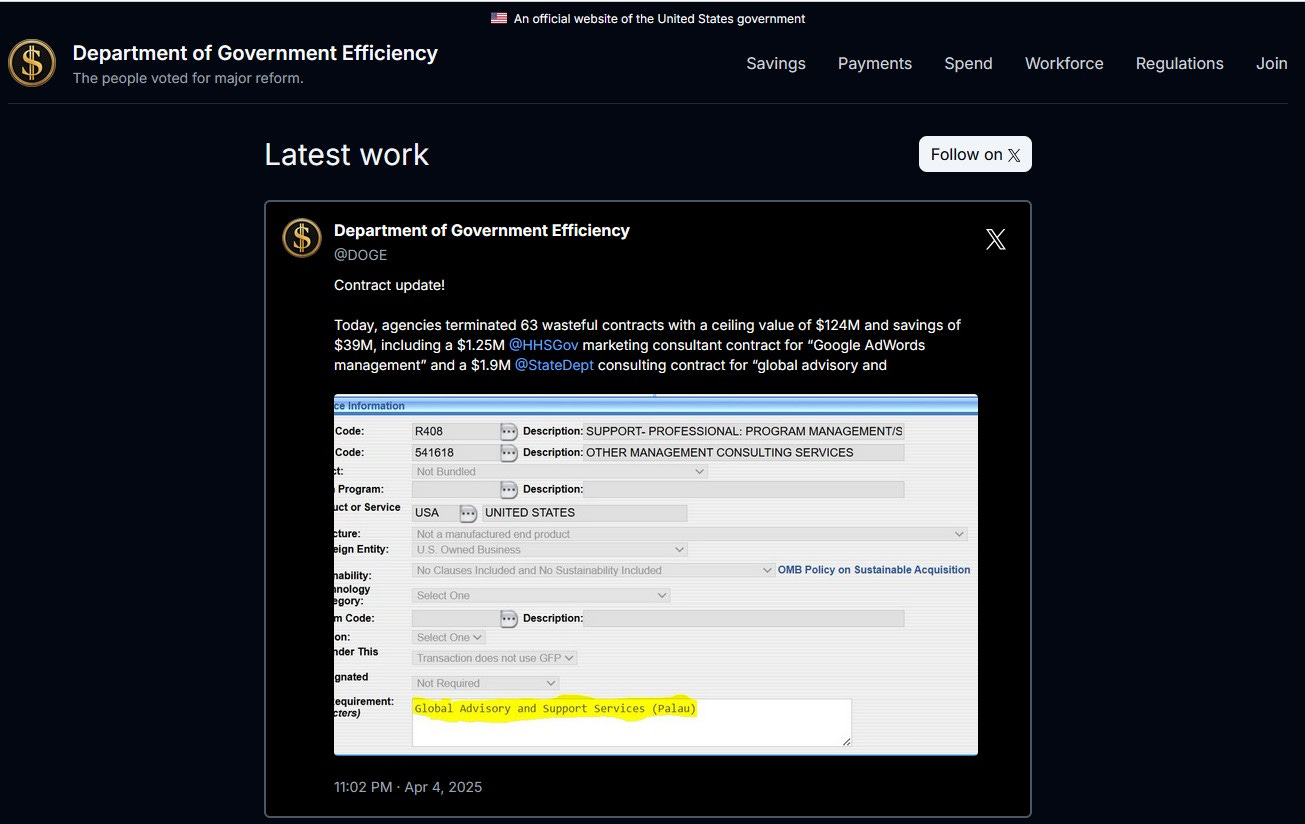Click the DOGE avatar in the tweet
Screen dimensions: 1305x824
[301, 238]
